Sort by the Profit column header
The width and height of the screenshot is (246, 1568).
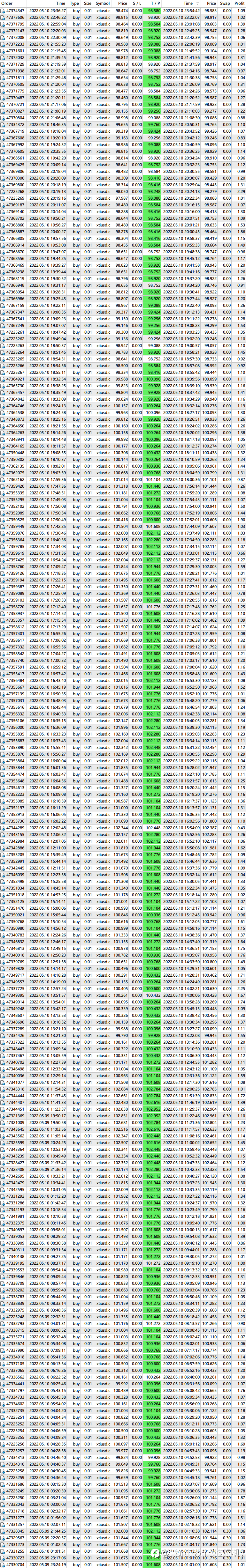pyautogui.click(x=239, y=3)
